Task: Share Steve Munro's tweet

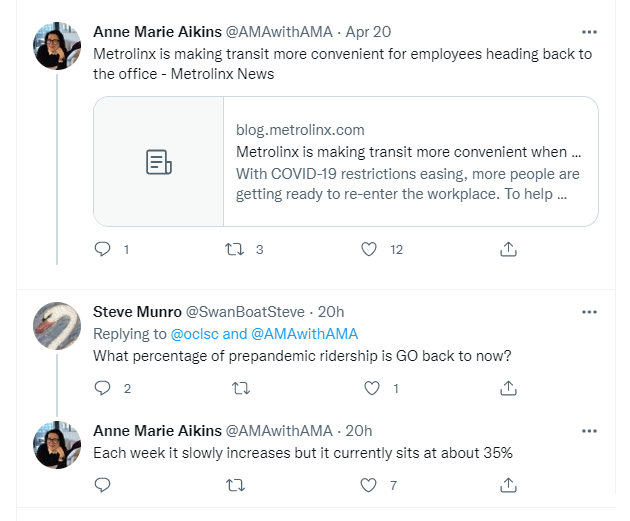Action: coord(508,388)
